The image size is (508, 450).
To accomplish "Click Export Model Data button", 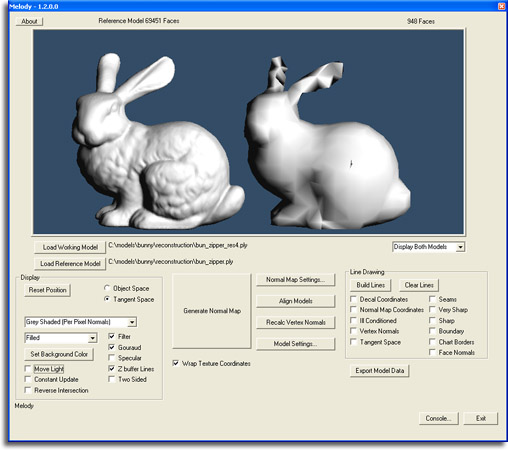I will click(379, 371).
